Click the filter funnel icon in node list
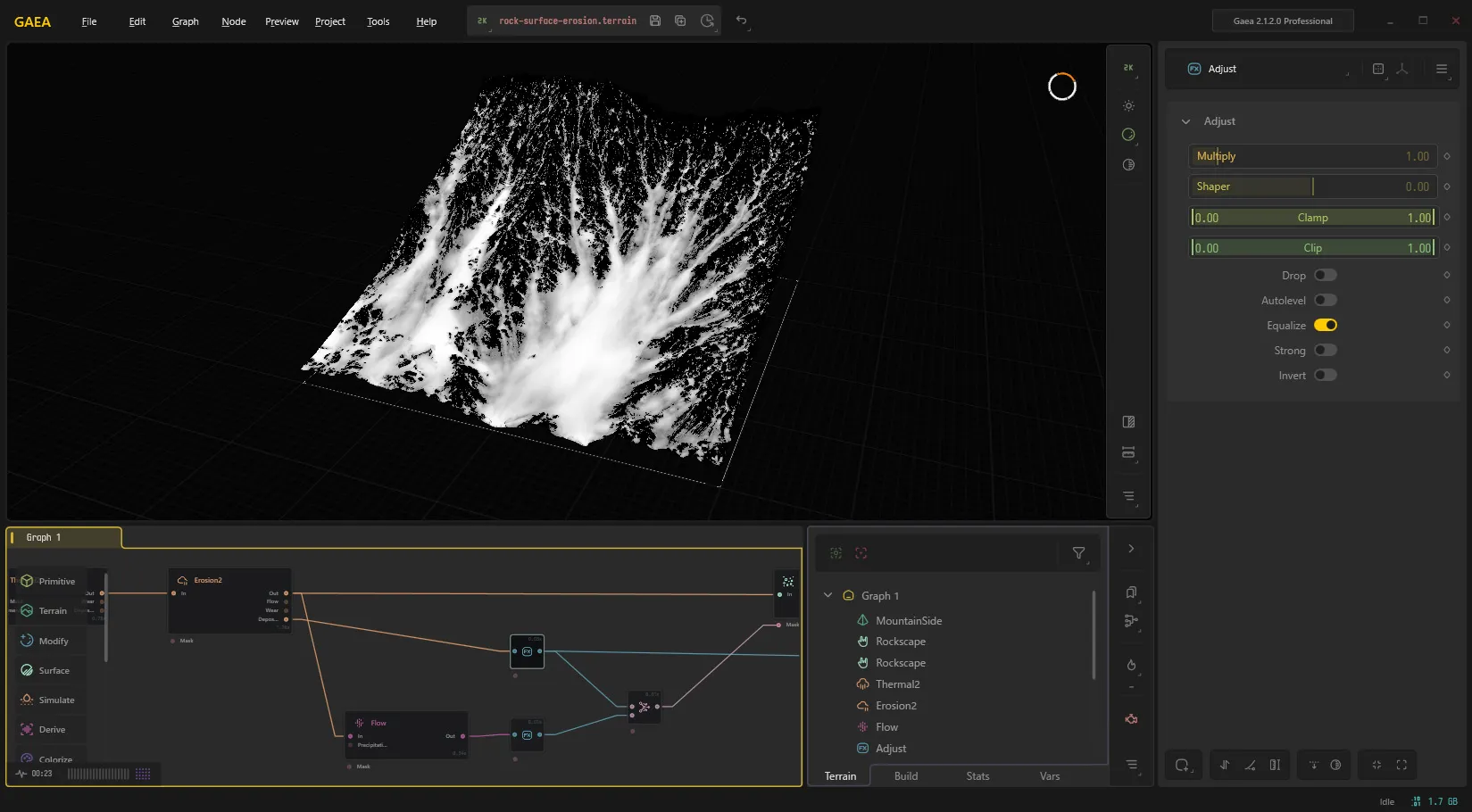Screen dimensions: 1472x812 [x=1078, y=553]
